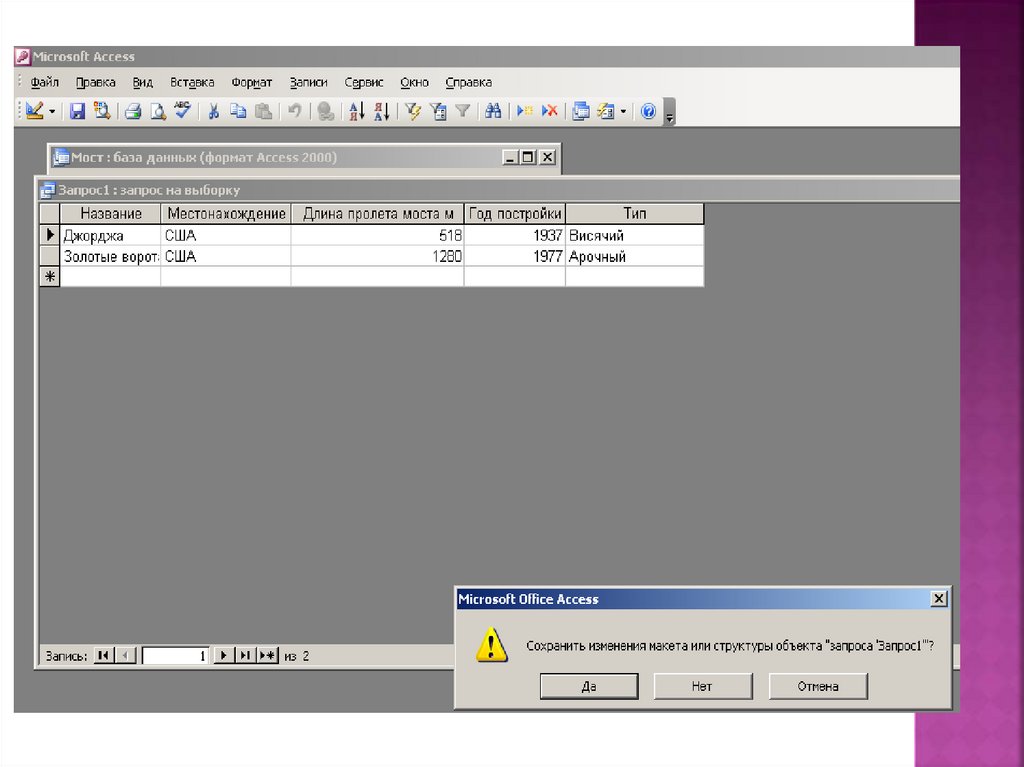This screenshot has height=767, width=1024.
Task: Open the Справка menu
Action: 468,82
